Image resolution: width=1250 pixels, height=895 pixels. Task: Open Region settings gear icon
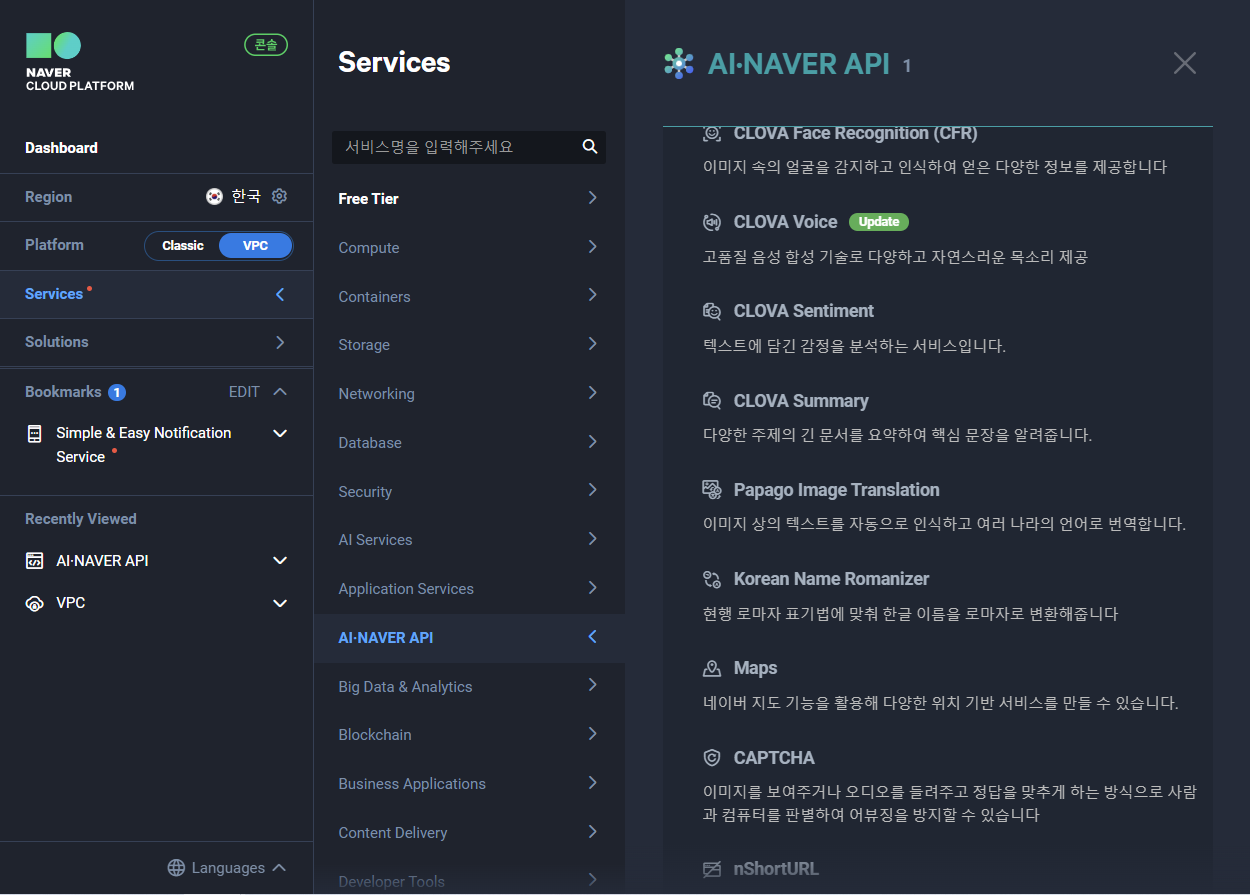click(280, 196)
